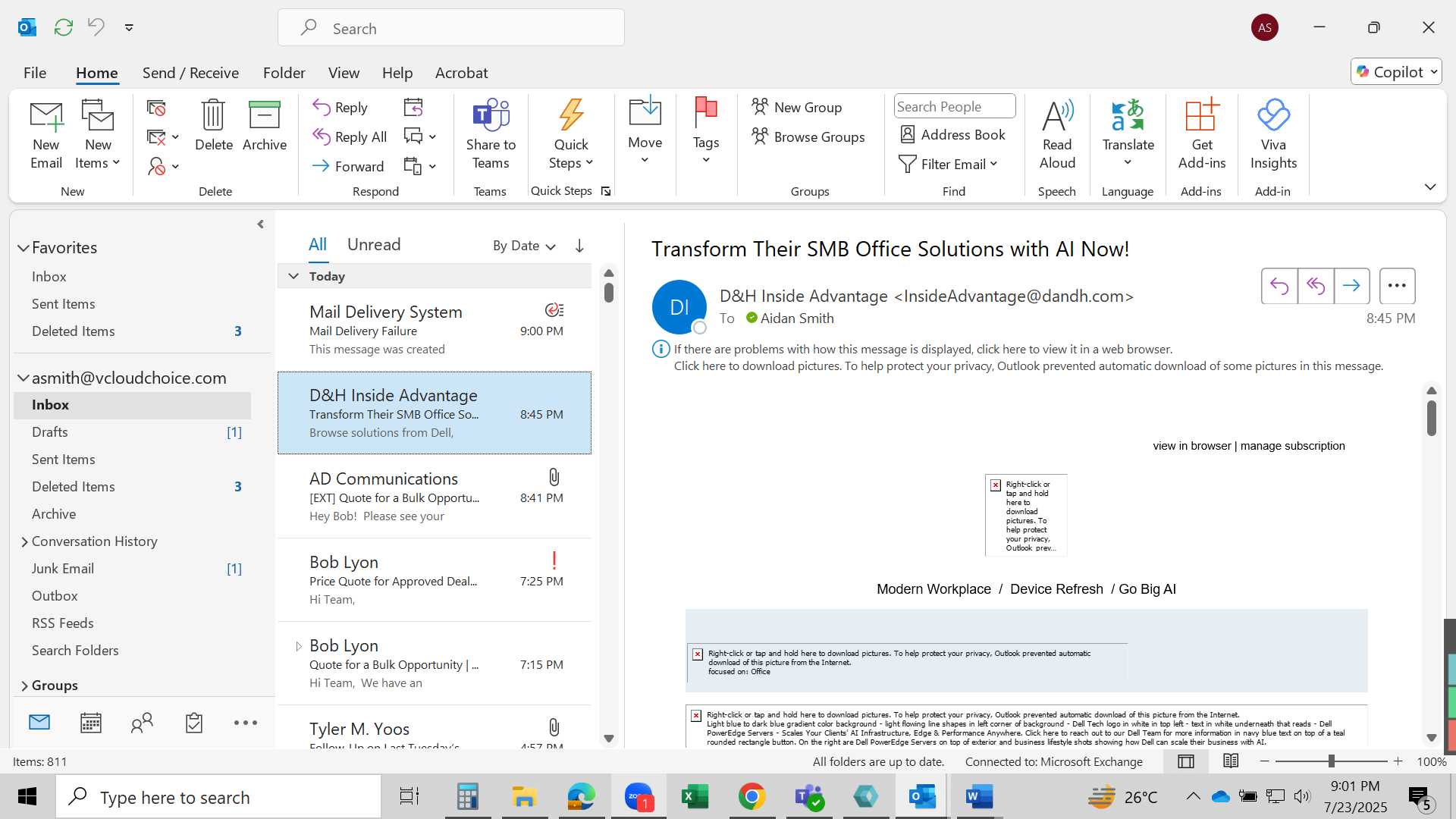
Task: Click the Ignore conversation icon
Action: click(x=156, y=108)
